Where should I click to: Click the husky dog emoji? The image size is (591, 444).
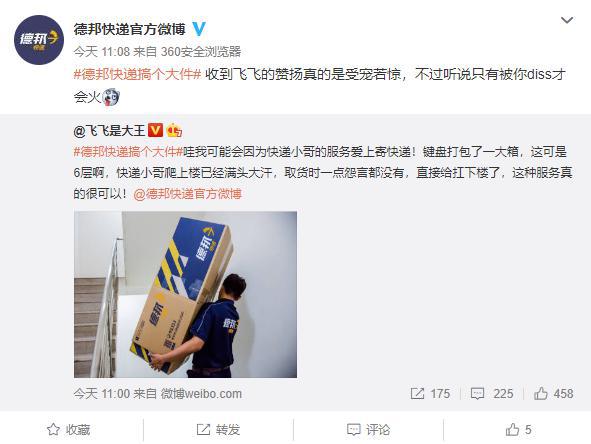(x=111, y=97)
